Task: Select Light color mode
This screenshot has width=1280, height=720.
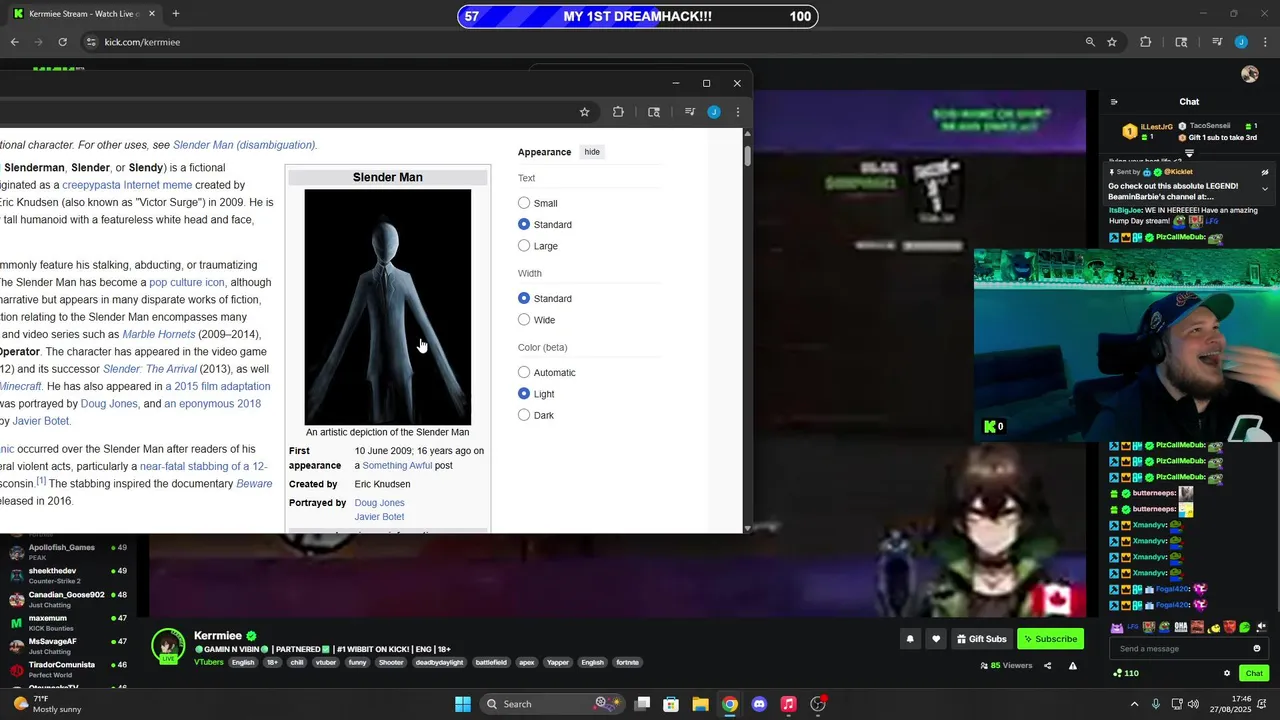Action: [x=524, y=394]
